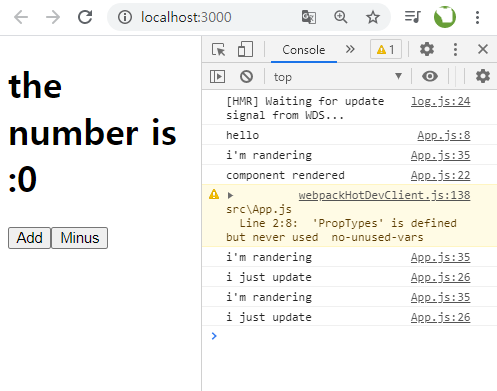The height and width of the screenshot is (391, 497).
Task: Open the top JavaScript context dropdown
Action: coord(337,77)
